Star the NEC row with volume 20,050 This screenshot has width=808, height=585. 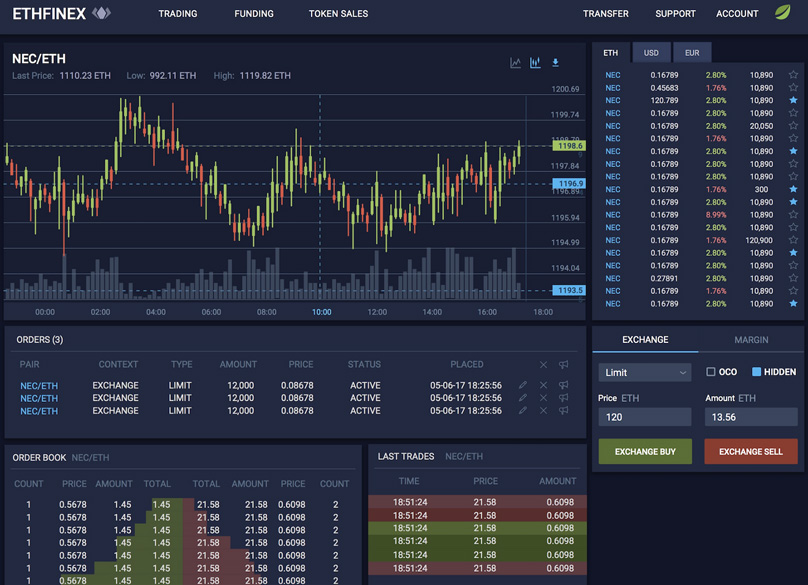793,126
